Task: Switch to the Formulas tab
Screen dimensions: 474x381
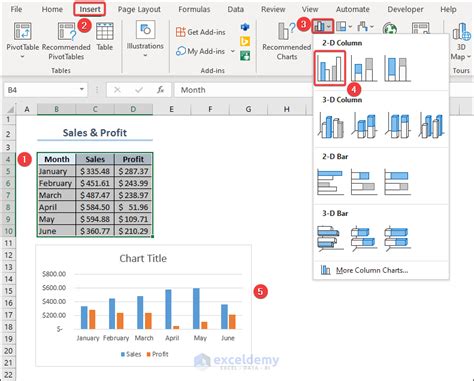Action: tap(194, 9)
